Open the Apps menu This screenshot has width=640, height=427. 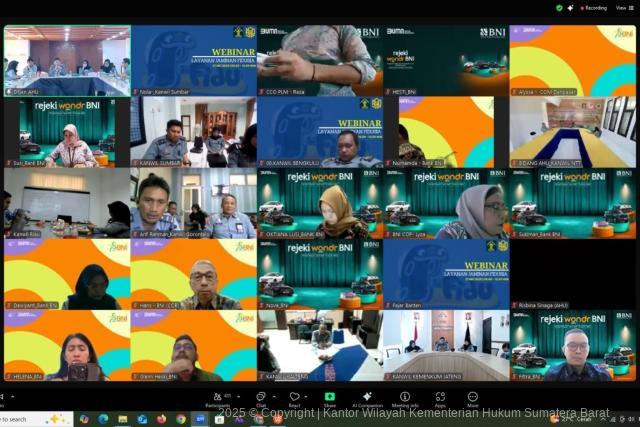[440, 397]
